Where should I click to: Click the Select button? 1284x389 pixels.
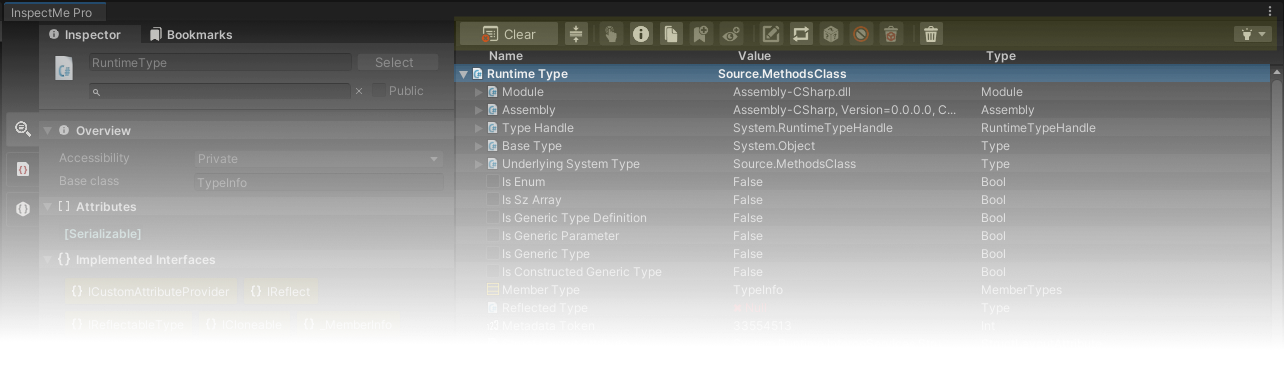(x=398, y=62)
